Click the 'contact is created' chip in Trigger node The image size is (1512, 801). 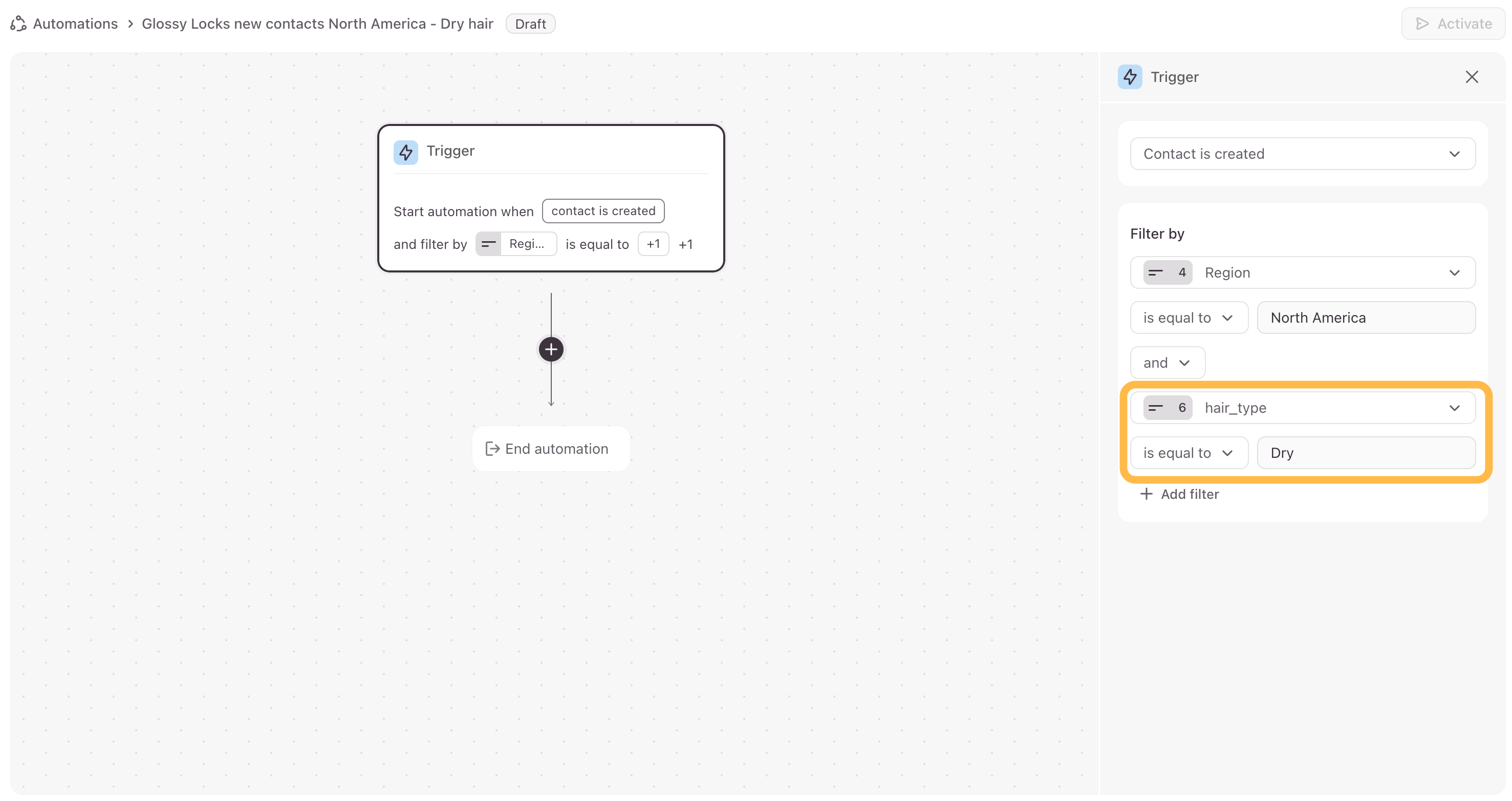point(603,211)
